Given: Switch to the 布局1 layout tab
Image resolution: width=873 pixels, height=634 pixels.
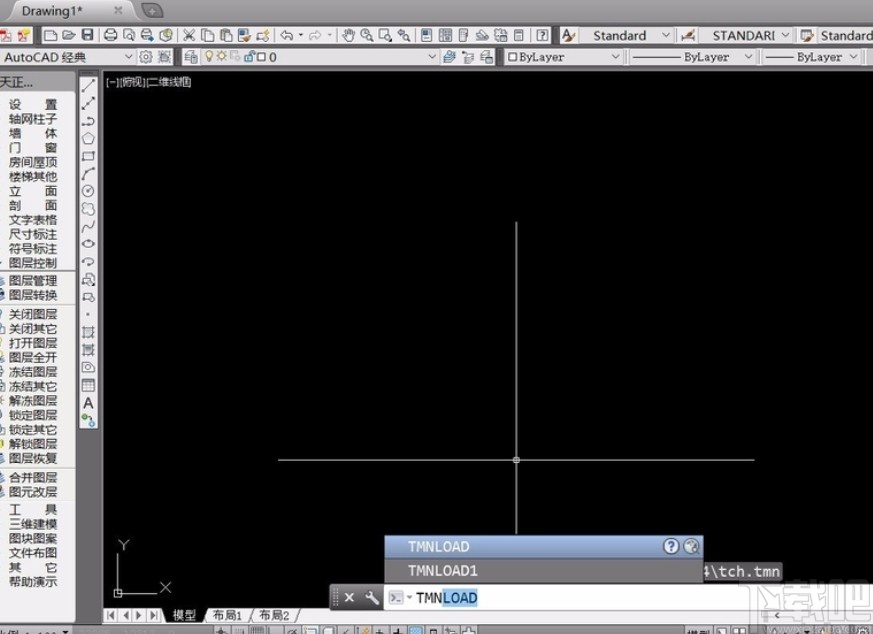Looking at the screenshot, I should 227,615.
